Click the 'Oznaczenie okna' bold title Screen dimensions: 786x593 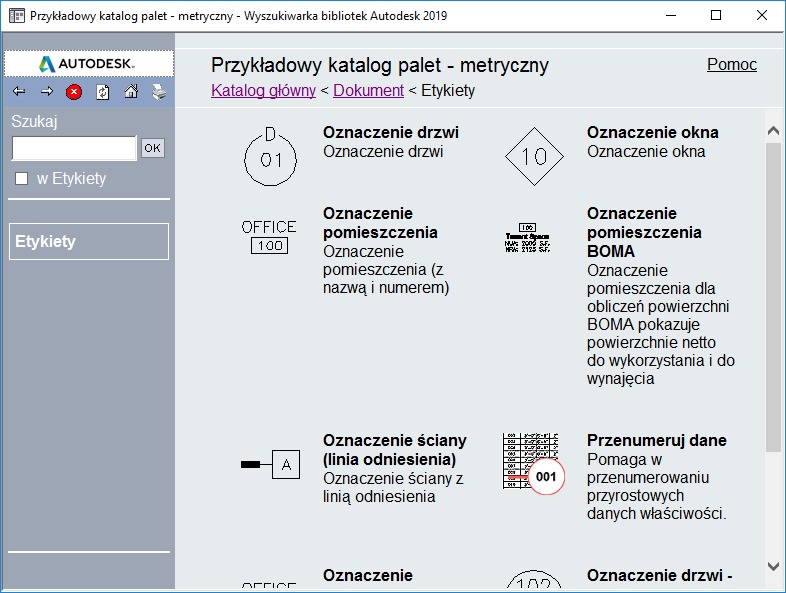(x=653, y=132)
